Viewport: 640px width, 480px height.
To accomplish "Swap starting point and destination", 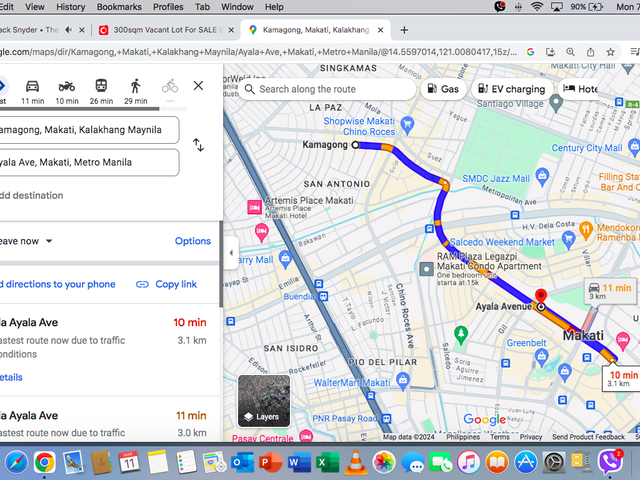I will tap(198, 145).
